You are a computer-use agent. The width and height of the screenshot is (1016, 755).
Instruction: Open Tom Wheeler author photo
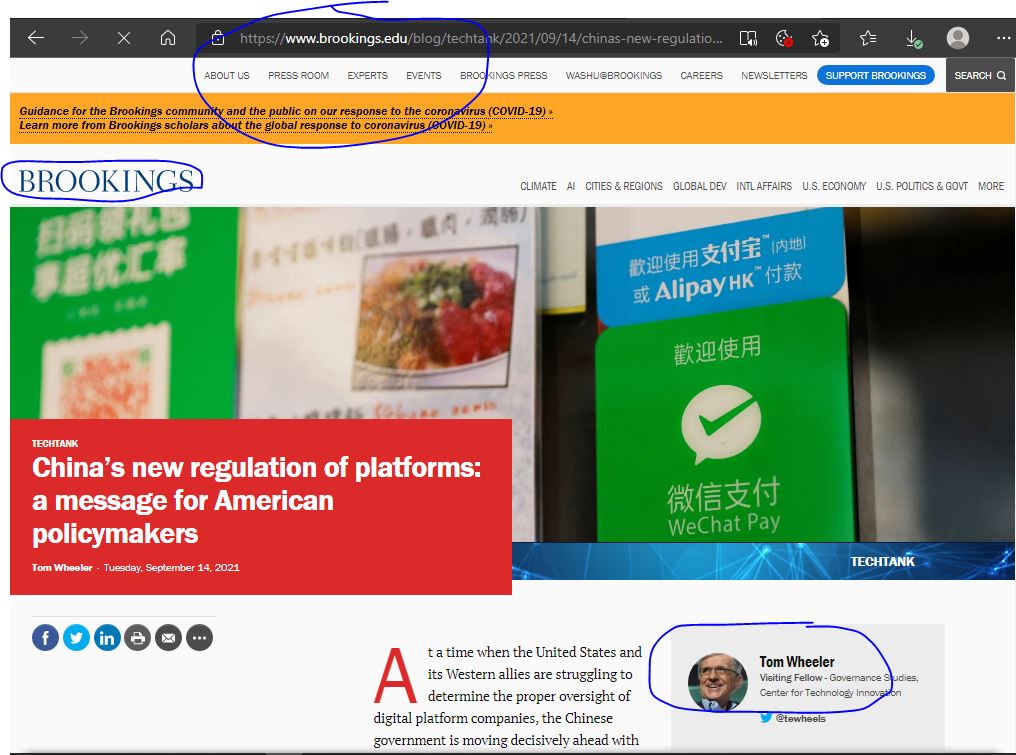[717, 682]
